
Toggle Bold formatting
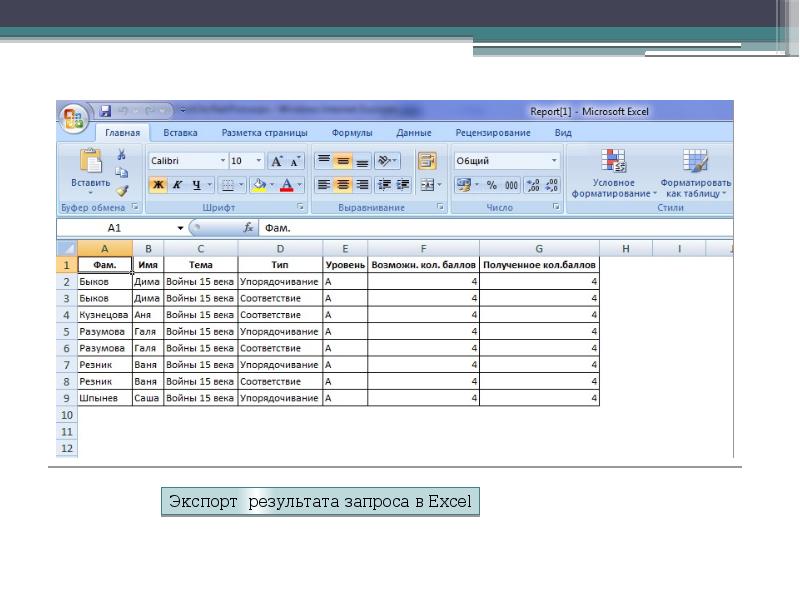157,185
